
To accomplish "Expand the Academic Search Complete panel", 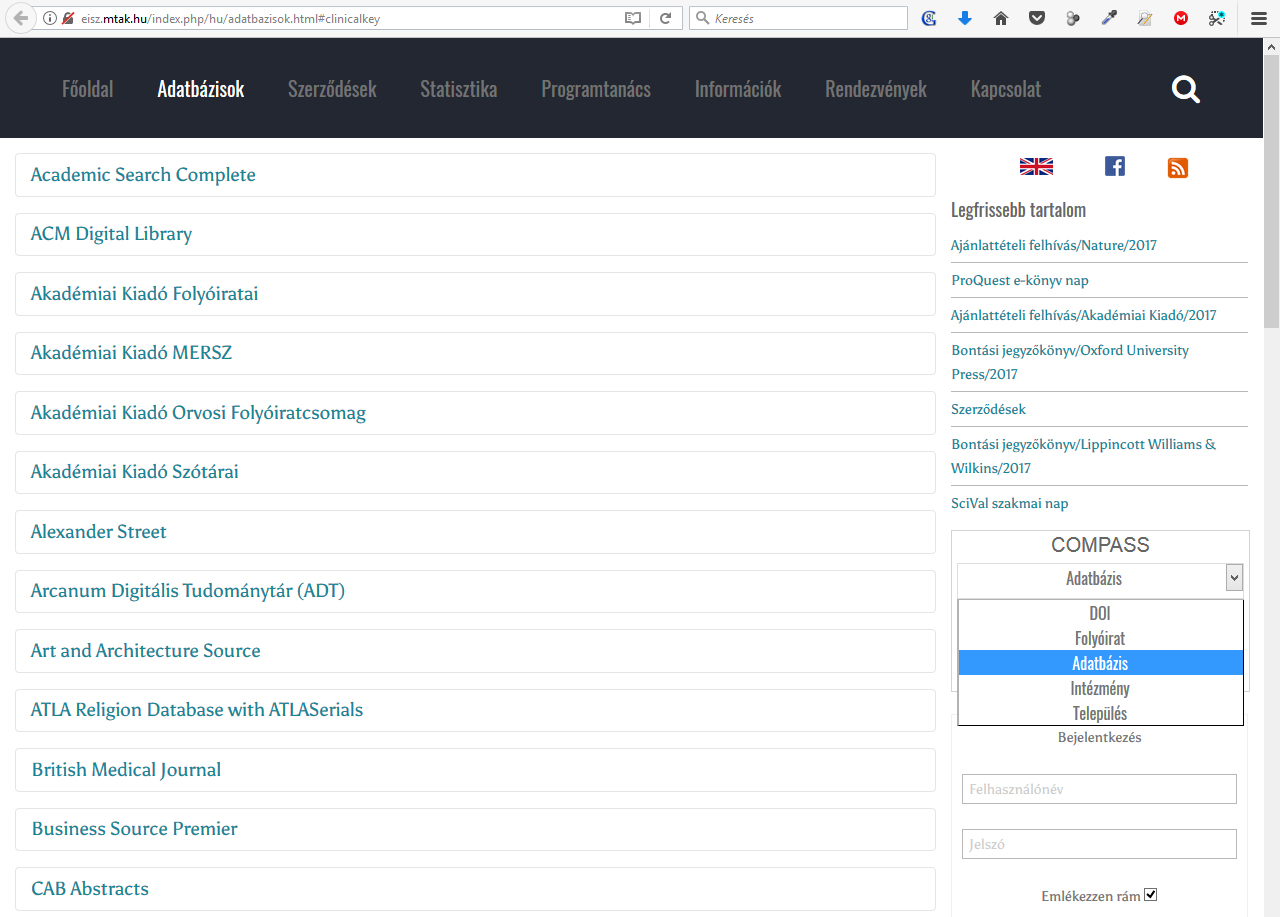I will pyautogui.click(x=475, y=175).
